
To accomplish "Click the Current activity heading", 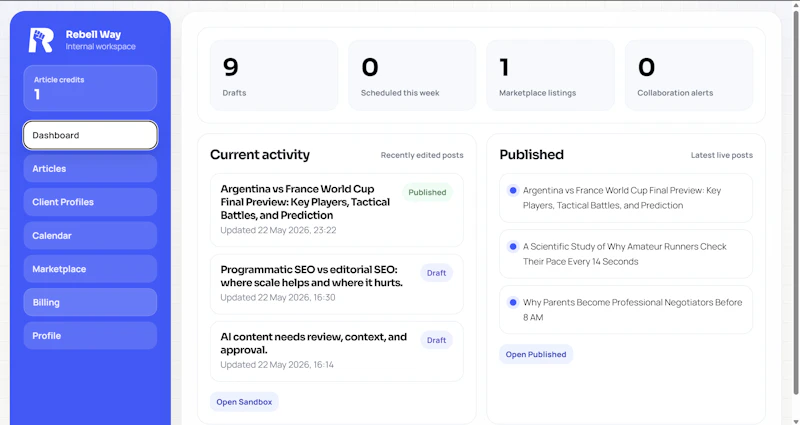I will (260, 155).
